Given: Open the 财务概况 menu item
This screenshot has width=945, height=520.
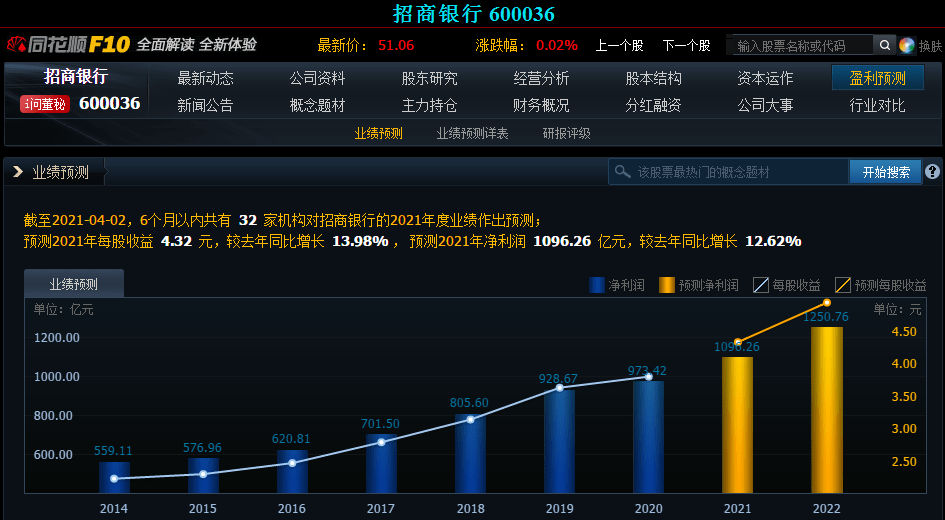Looking at the screenshot, I should point(541,105).
